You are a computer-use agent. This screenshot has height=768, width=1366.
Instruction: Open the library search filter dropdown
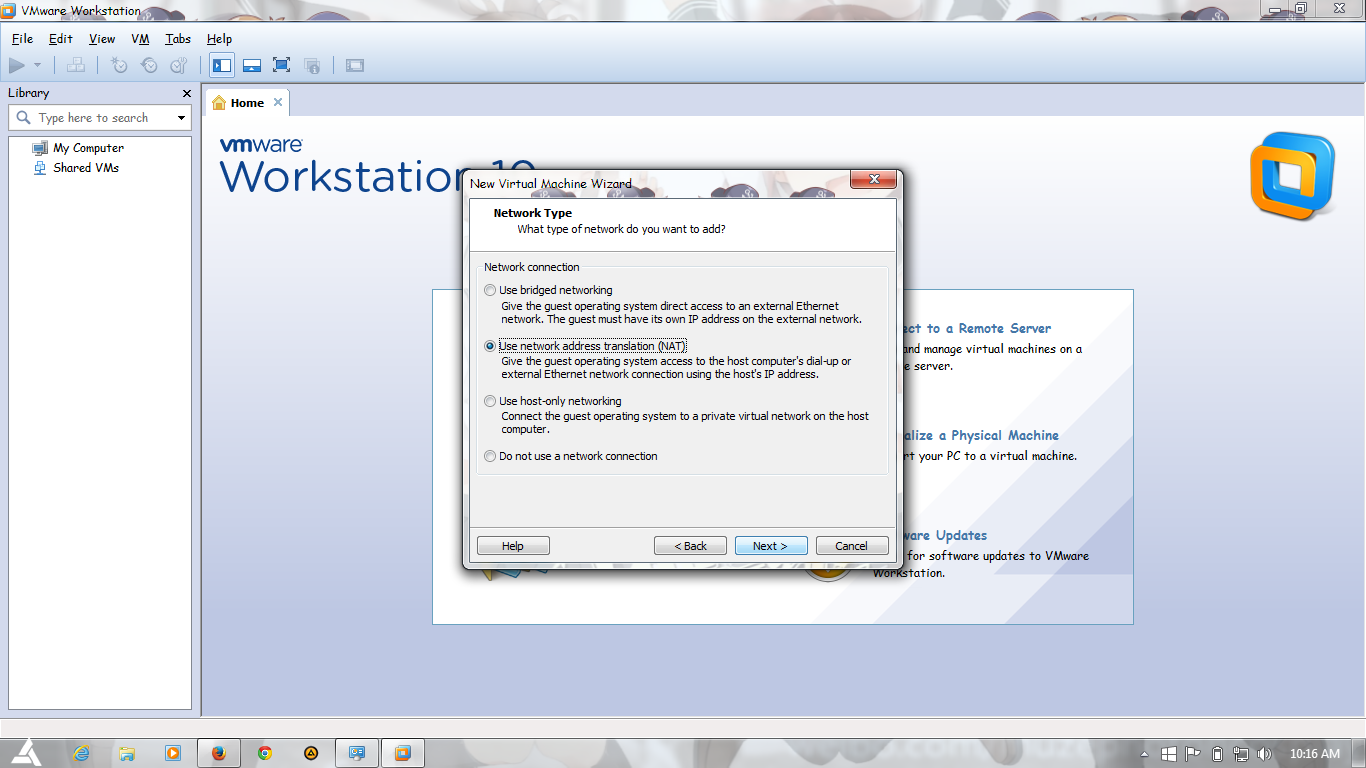(x=182, y=117)
